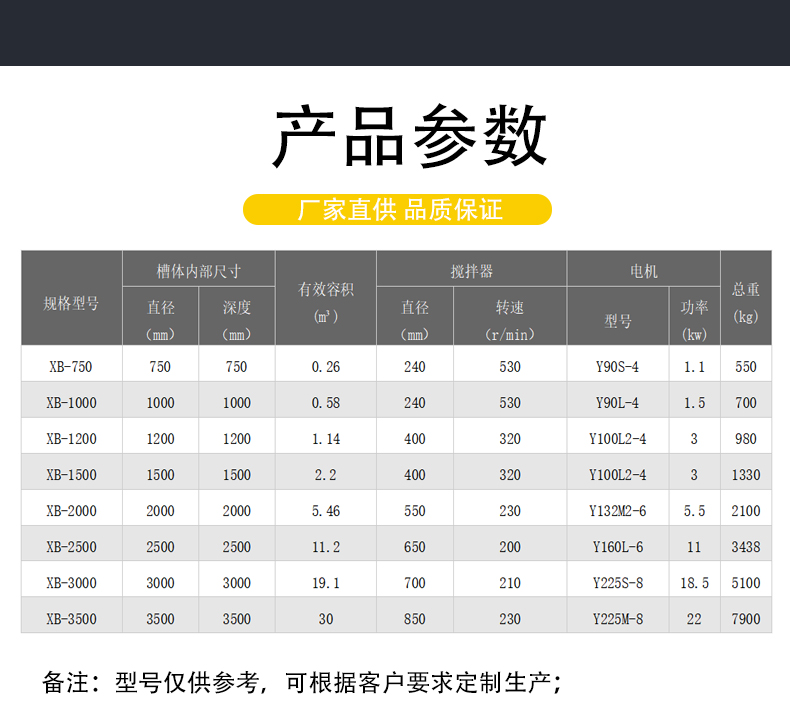Click the 7900 total weight cell
This screenshot has height=722, width=790.
click(746, 619)
